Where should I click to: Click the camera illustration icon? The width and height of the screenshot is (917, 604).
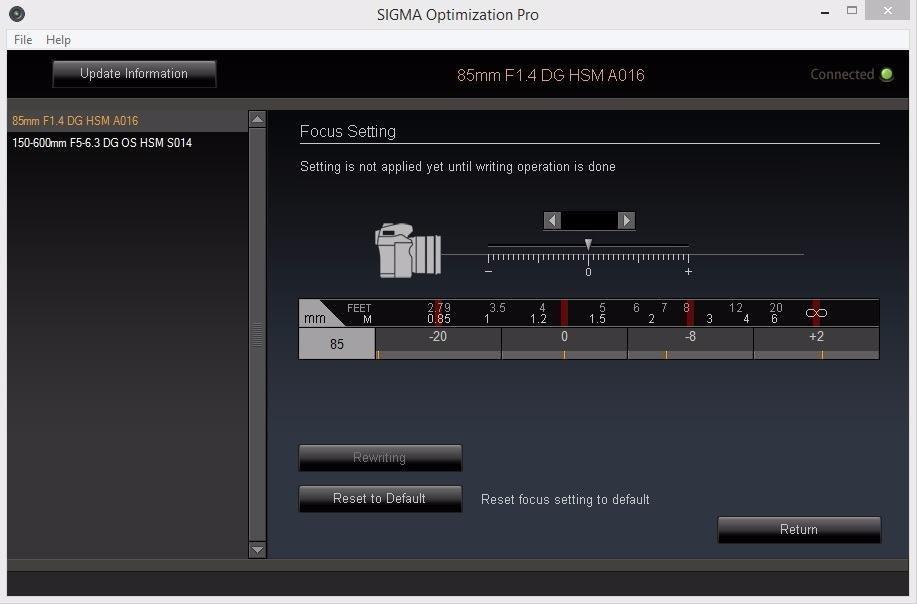[x=408, y=250]
